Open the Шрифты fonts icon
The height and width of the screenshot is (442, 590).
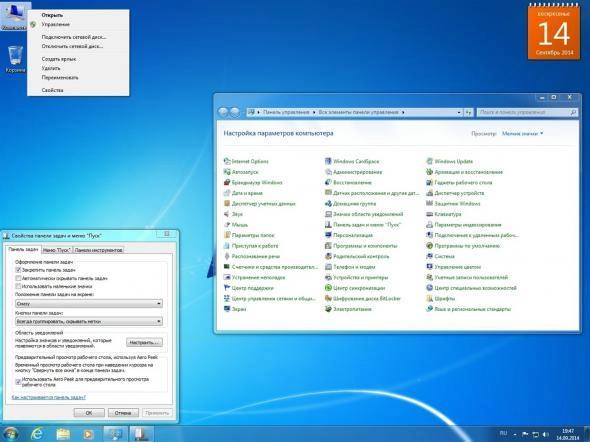click(x=429, y=298)
